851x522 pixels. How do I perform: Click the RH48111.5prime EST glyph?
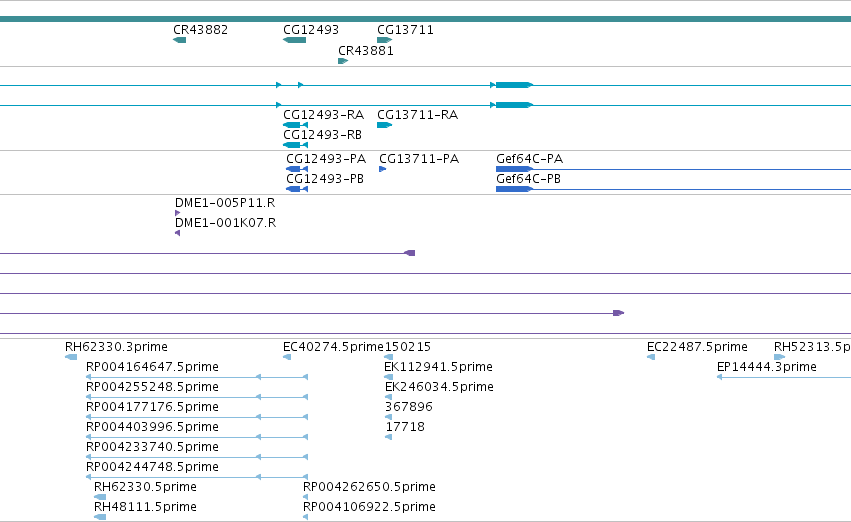click(x=100, y=517)
